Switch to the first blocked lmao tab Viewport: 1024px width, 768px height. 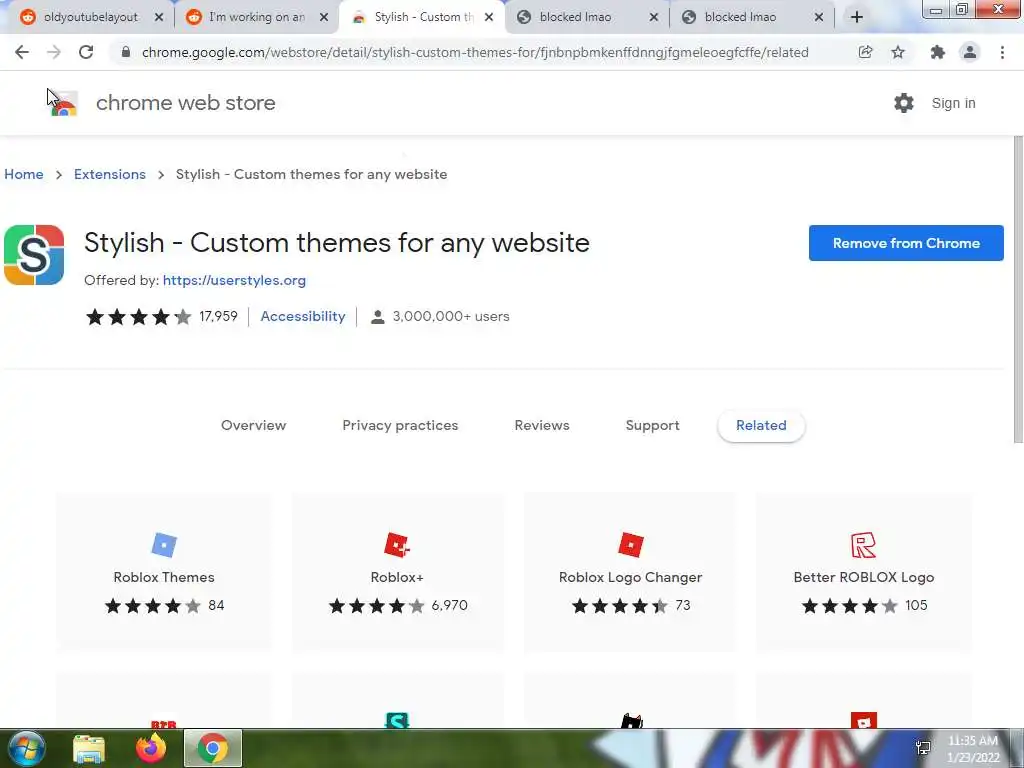click(x=575, y=18)
